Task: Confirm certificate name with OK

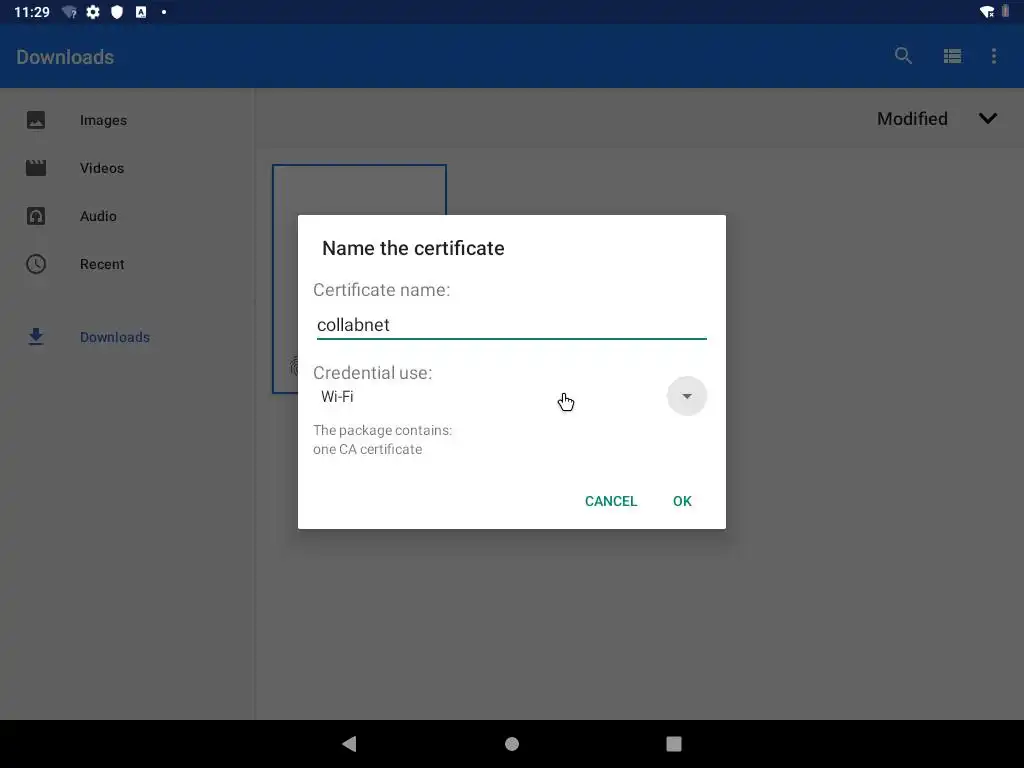Action: pyautogui.click(x=682, y=501)
